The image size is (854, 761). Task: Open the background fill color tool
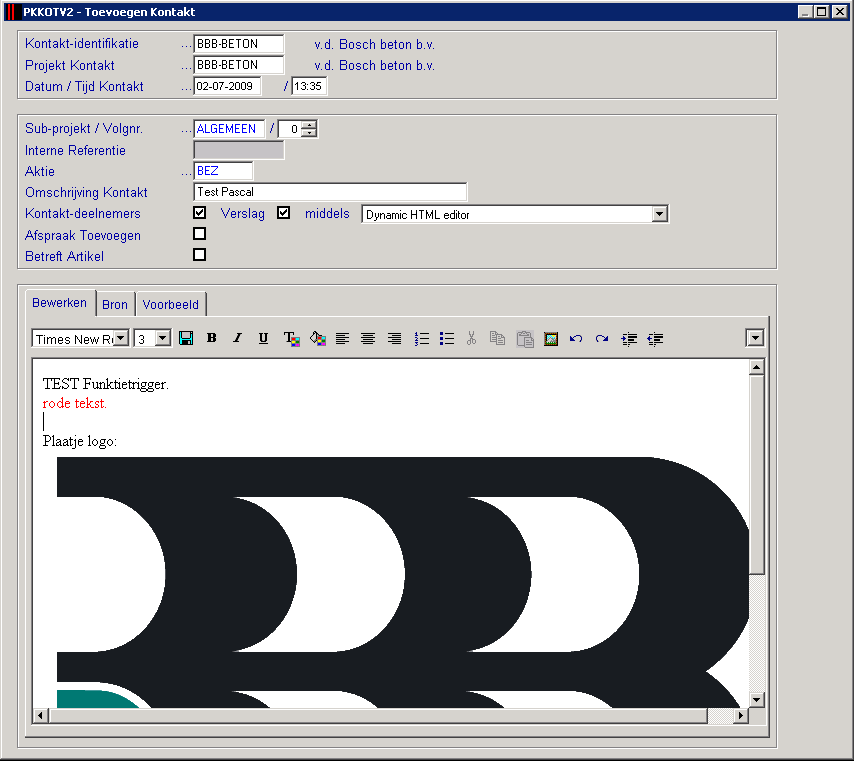[318, 338]
